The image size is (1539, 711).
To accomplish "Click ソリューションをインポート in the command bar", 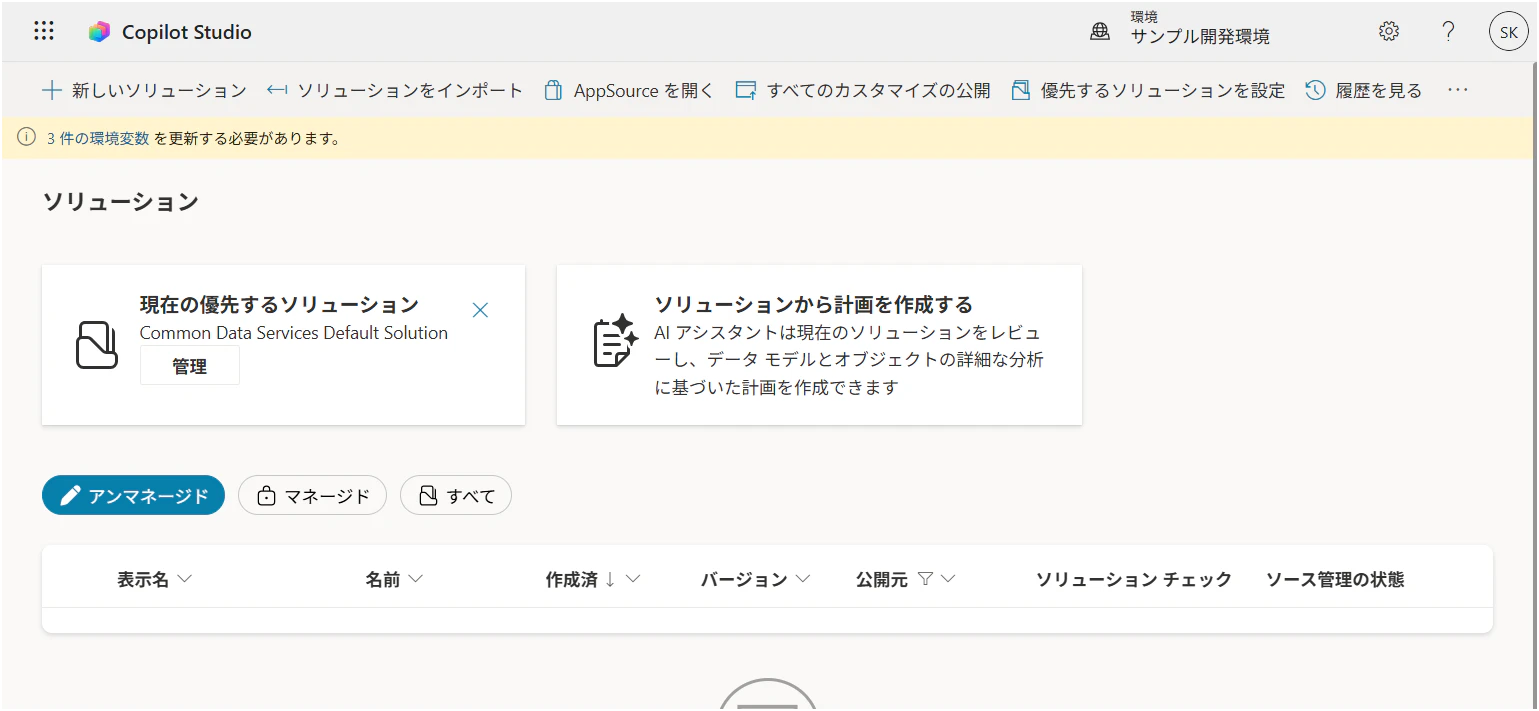I will pos(395,90).
